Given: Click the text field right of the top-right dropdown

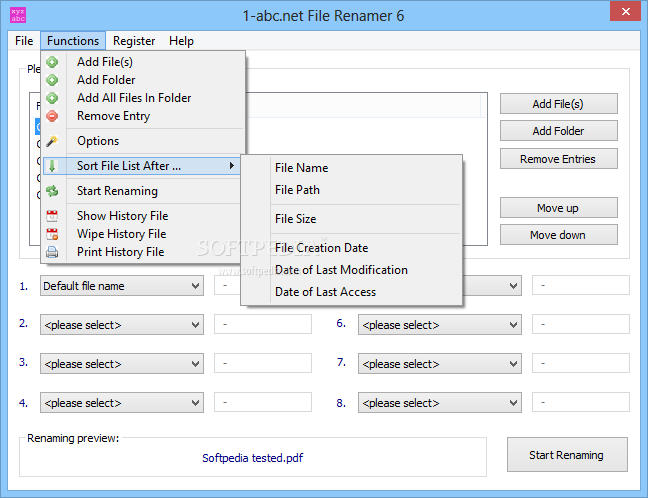Looking at the screenshot, I should pos(581,285).
